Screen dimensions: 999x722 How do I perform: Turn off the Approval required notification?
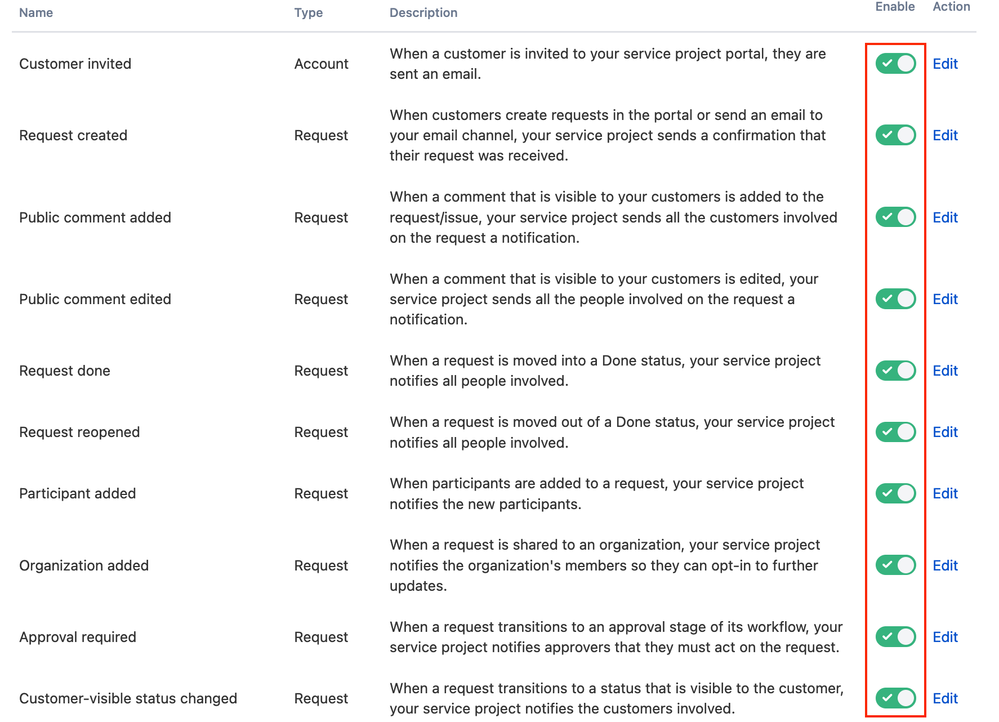coord(895,637)
